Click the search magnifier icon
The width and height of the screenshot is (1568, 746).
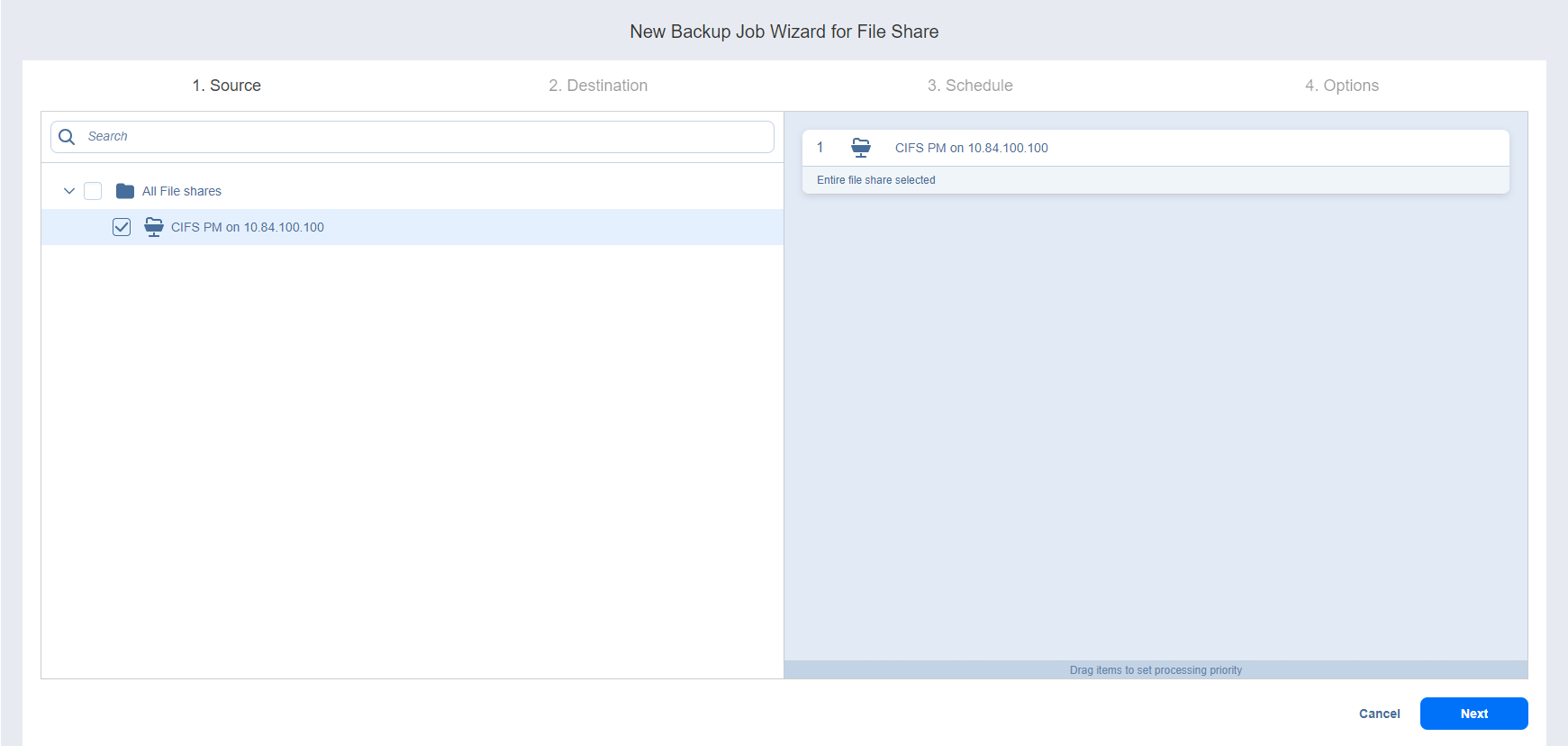(67, 137)
